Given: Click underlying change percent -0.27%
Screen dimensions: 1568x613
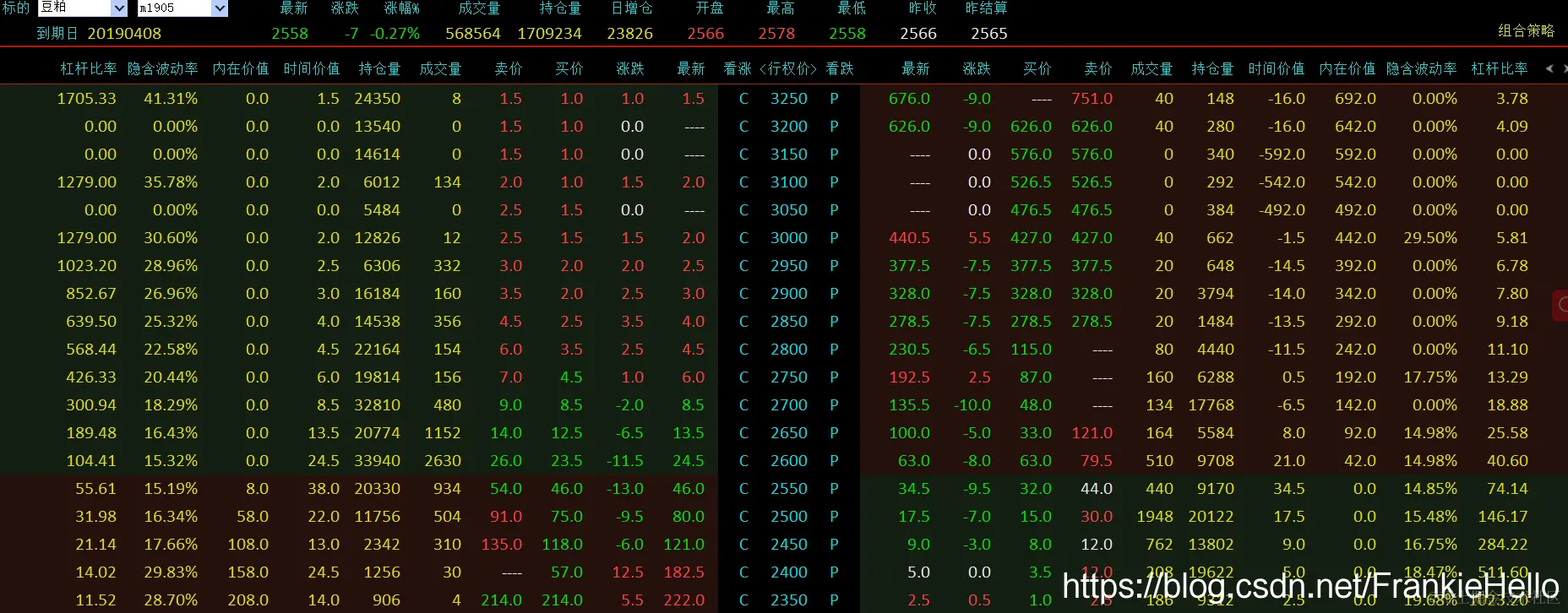Looking at the screenshot, I should pos(395,34).
